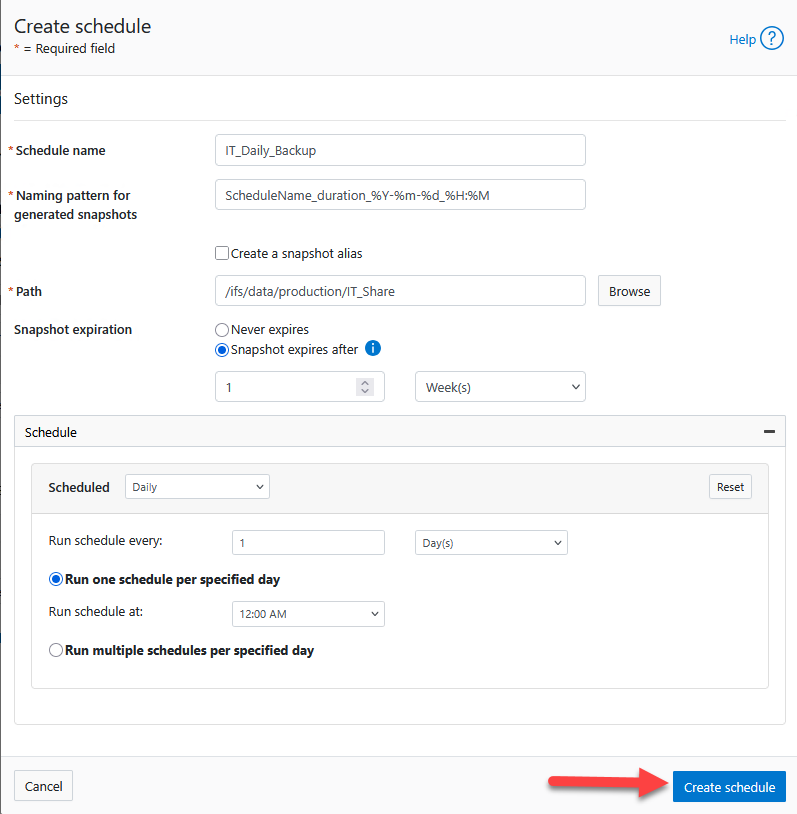Open the Week(s) expiration unit dropdown
Viewport: 797px width, 814px height.
(500, 386)
